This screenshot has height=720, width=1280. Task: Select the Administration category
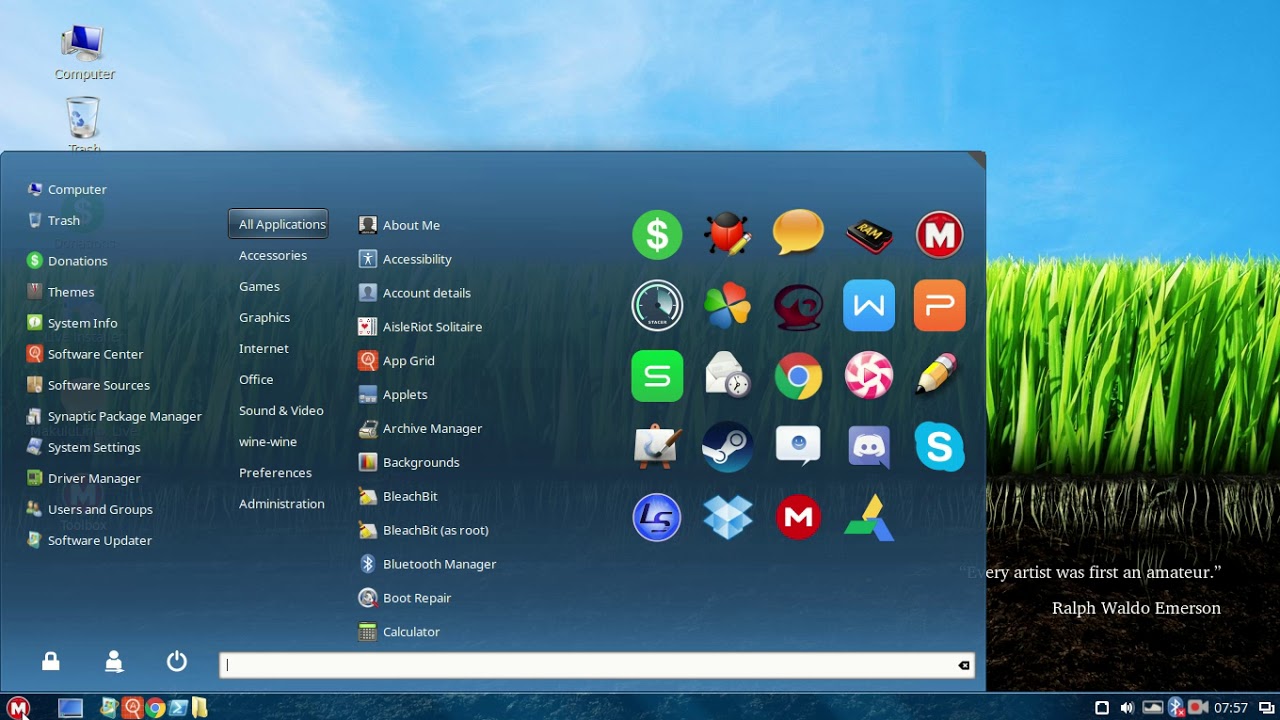[281, 503]
